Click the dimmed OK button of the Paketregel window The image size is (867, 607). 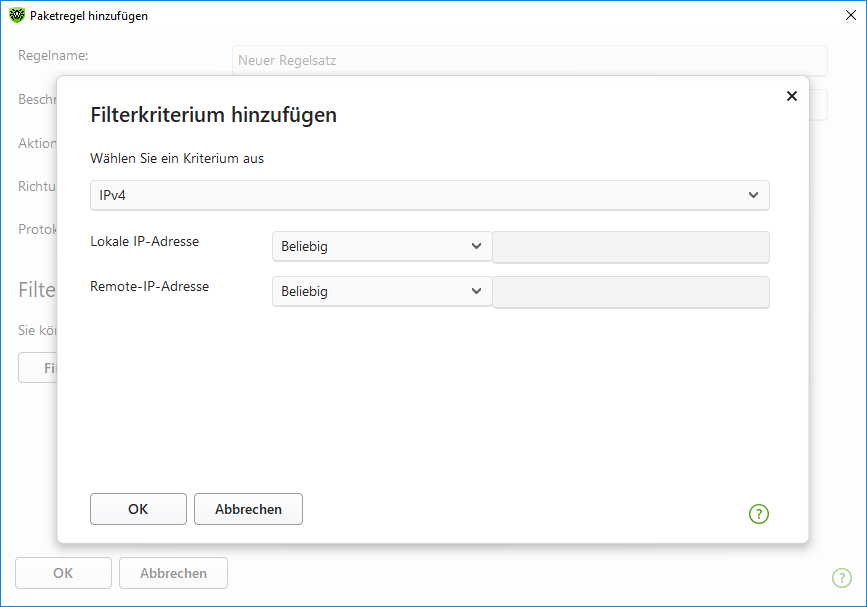tap(63, 573)
